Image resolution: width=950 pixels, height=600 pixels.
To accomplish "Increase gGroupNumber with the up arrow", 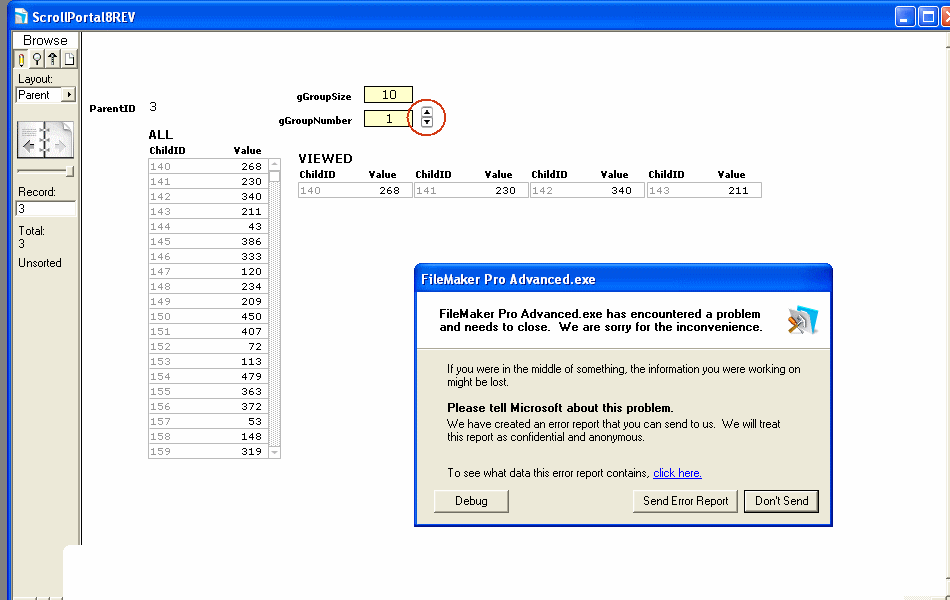I will (x=427, y=112).
